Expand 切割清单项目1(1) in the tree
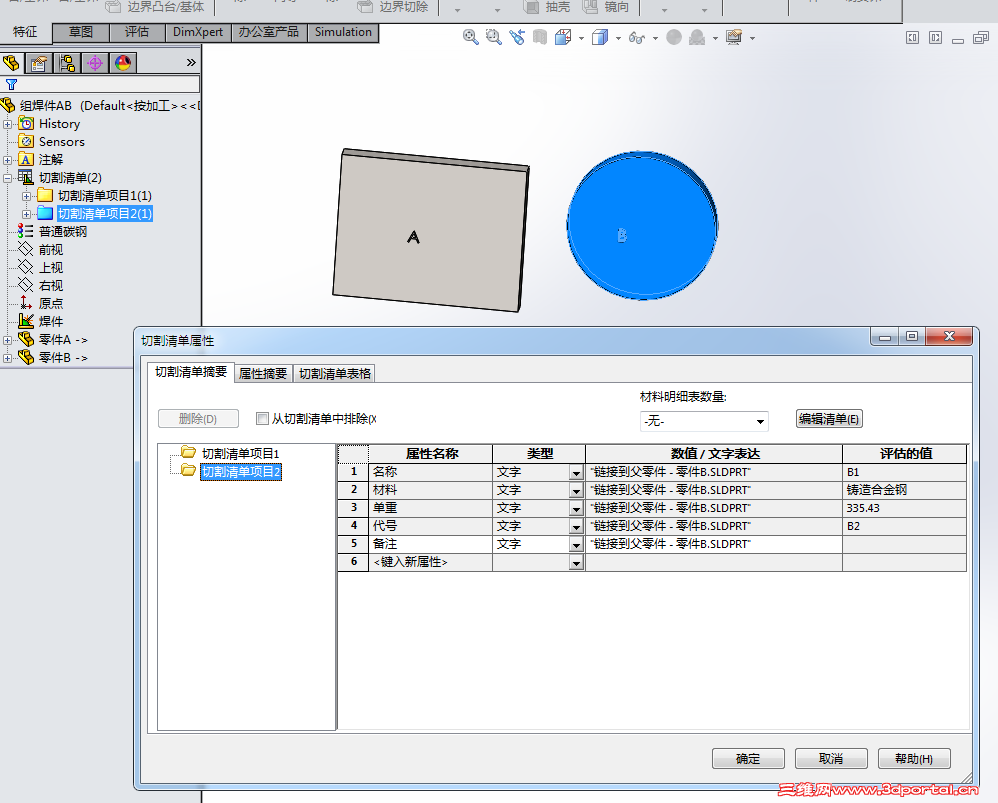998x803 pixels. [x=27, y=196]
